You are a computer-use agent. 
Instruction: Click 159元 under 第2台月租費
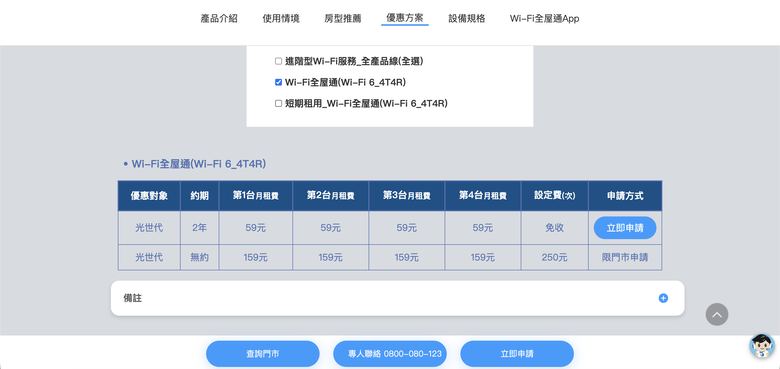click(331, 258)
